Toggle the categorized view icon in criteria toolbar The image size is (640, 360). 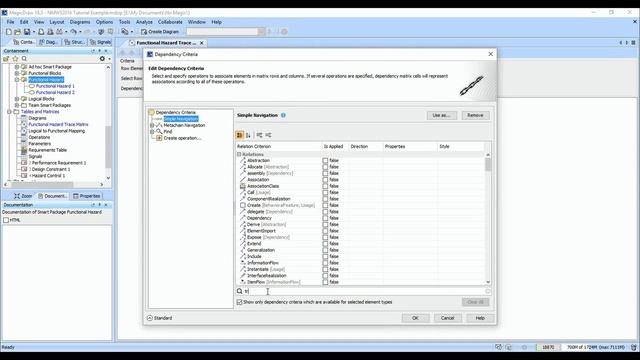[240, 135]
